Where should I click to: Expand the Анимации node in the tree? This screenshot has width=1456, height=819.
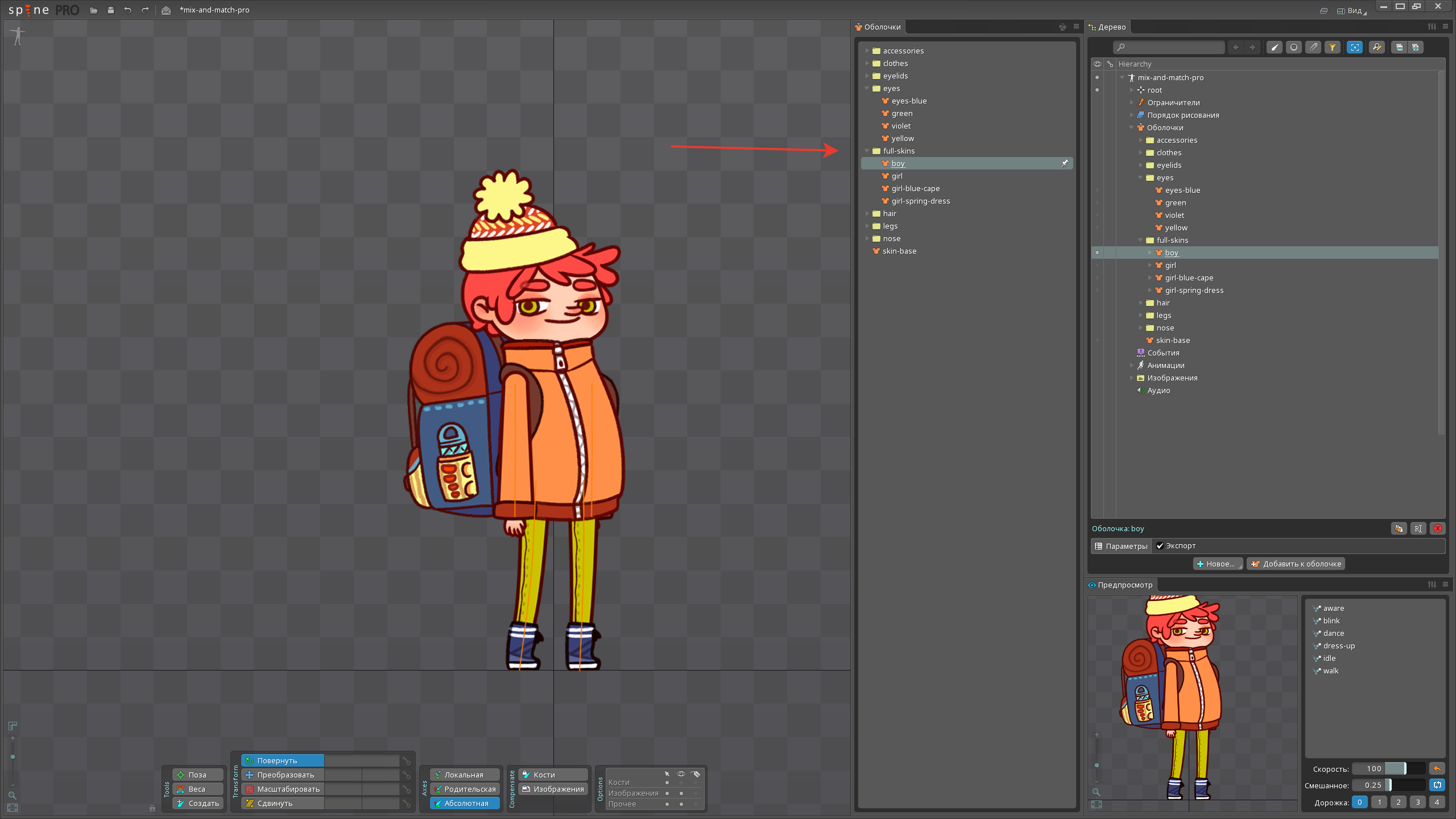1132,365
